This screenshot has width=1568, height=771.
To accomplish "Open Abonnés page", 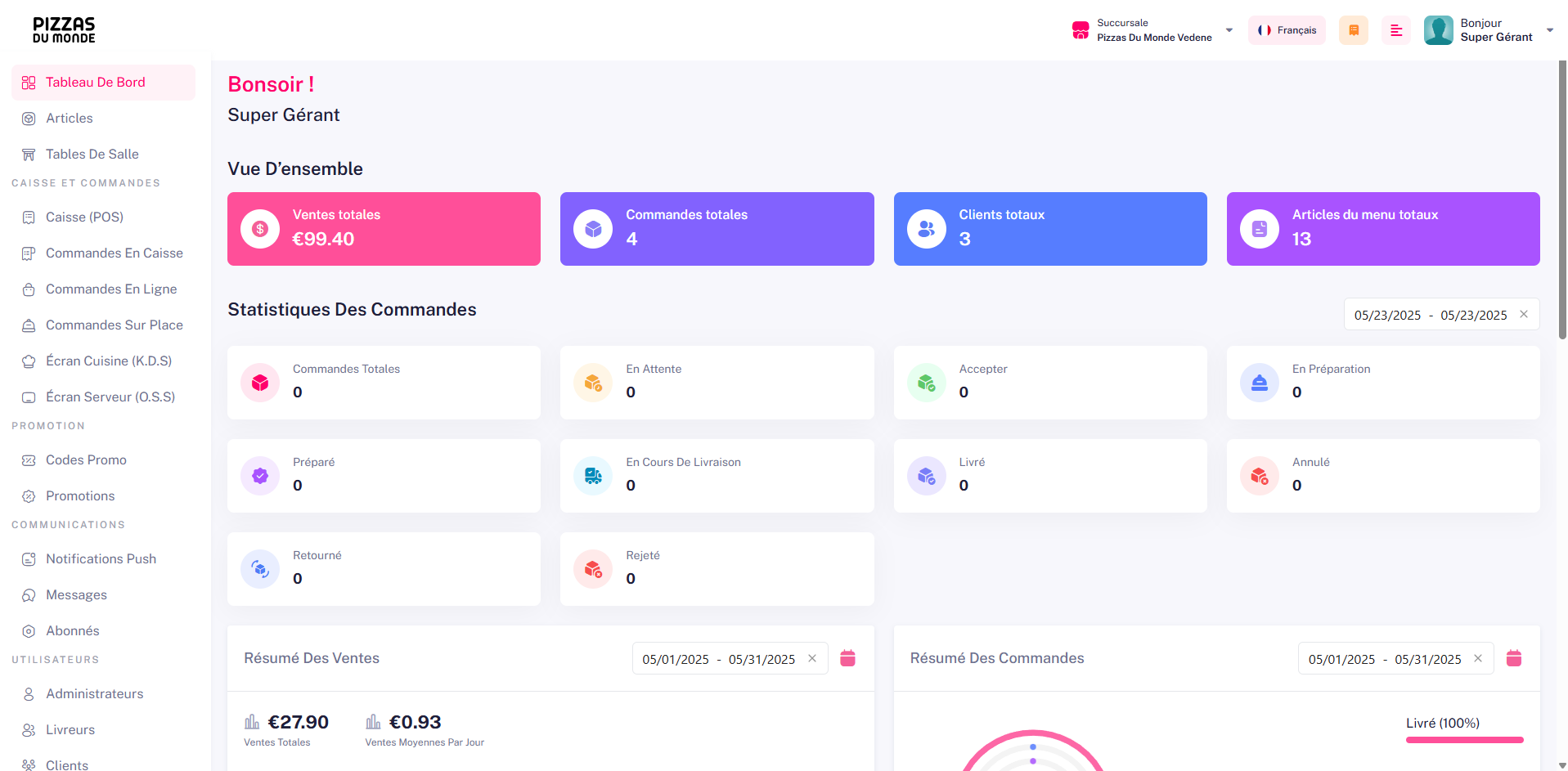I will 103,631.
